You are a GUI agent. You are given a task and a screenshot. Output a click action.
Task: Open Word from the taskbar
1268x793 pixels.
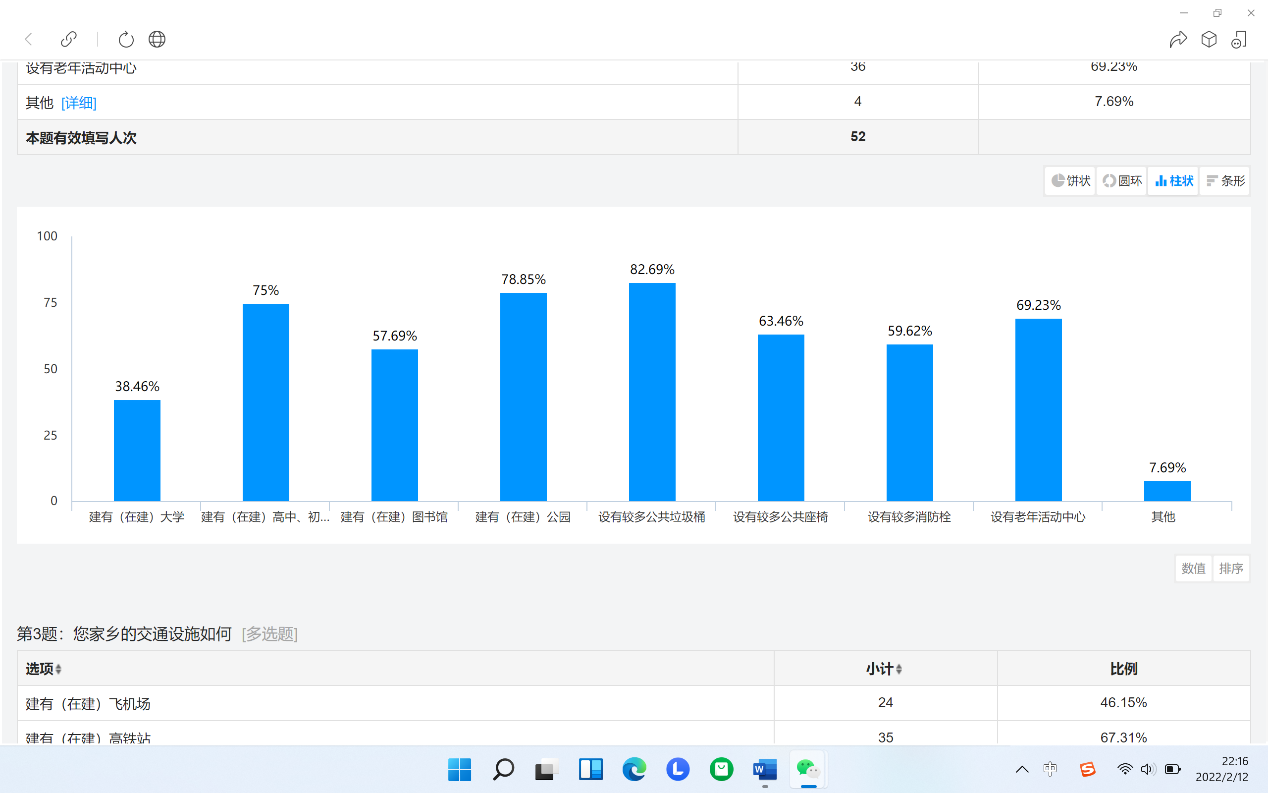765,769
